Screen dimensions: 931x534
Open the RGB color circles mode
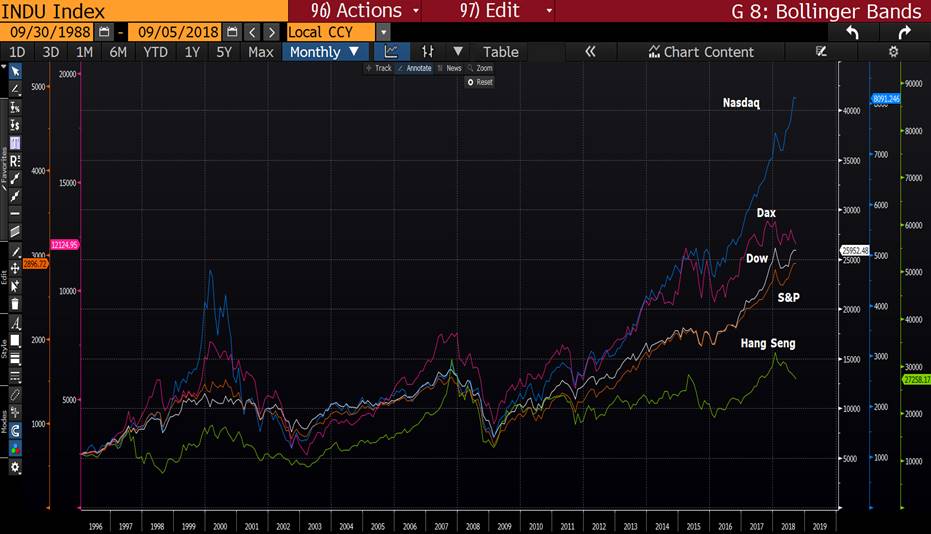(15, 448)
